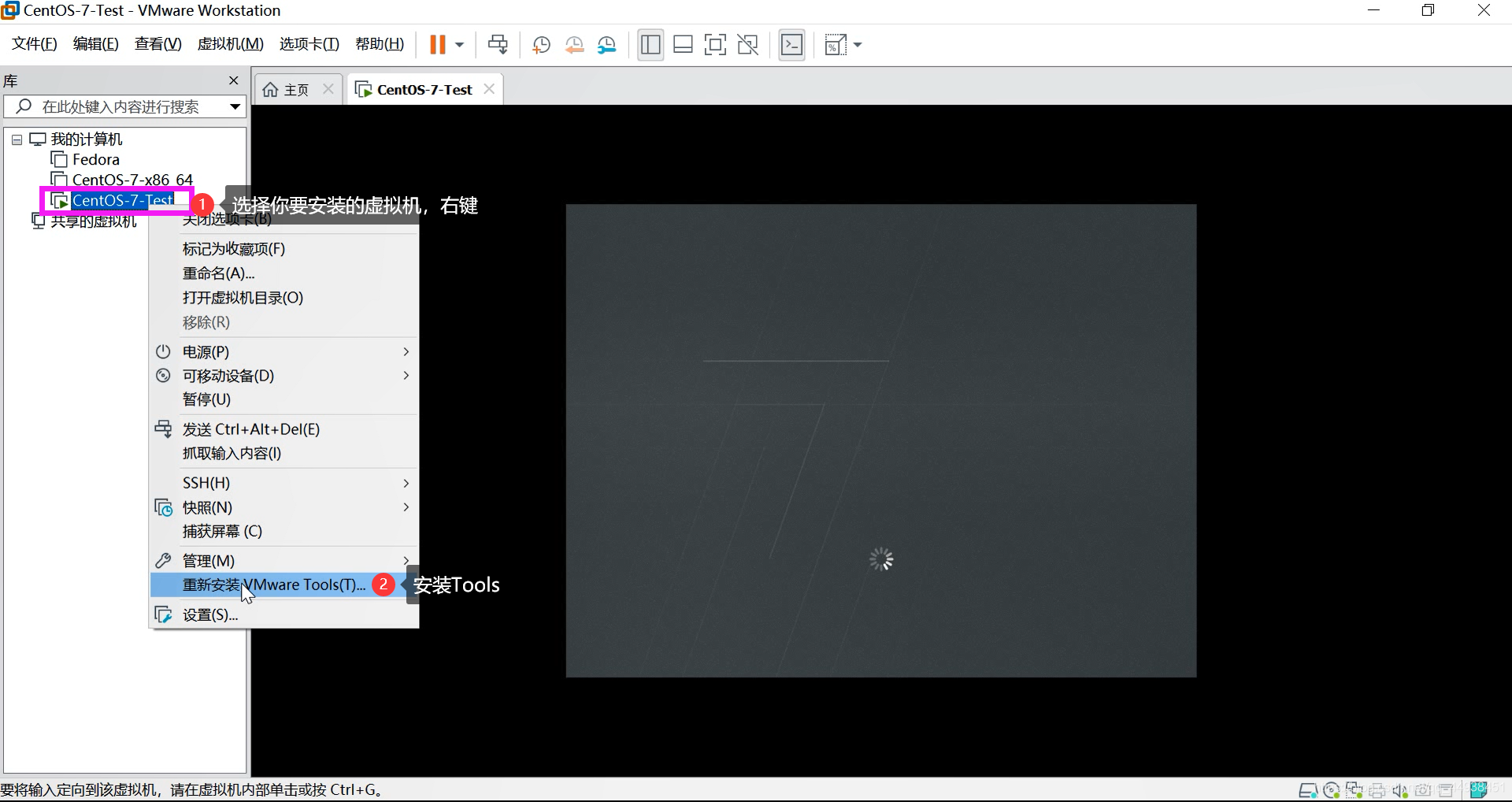Expand 可移动设备(D) submenu

point(283,376)
